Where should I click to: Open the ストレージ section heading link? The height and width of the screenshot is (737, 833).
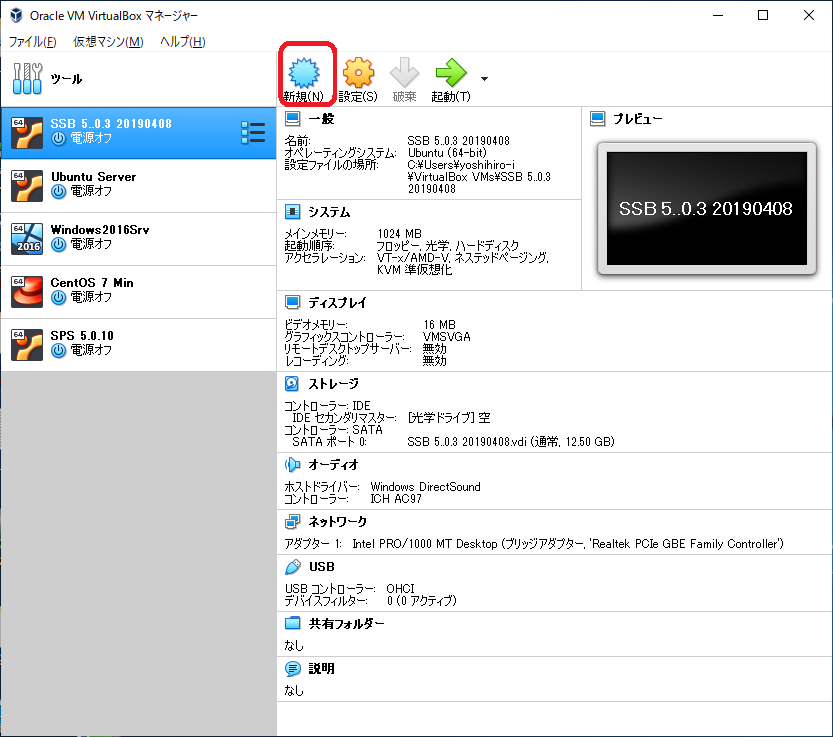tap(334, 384)
